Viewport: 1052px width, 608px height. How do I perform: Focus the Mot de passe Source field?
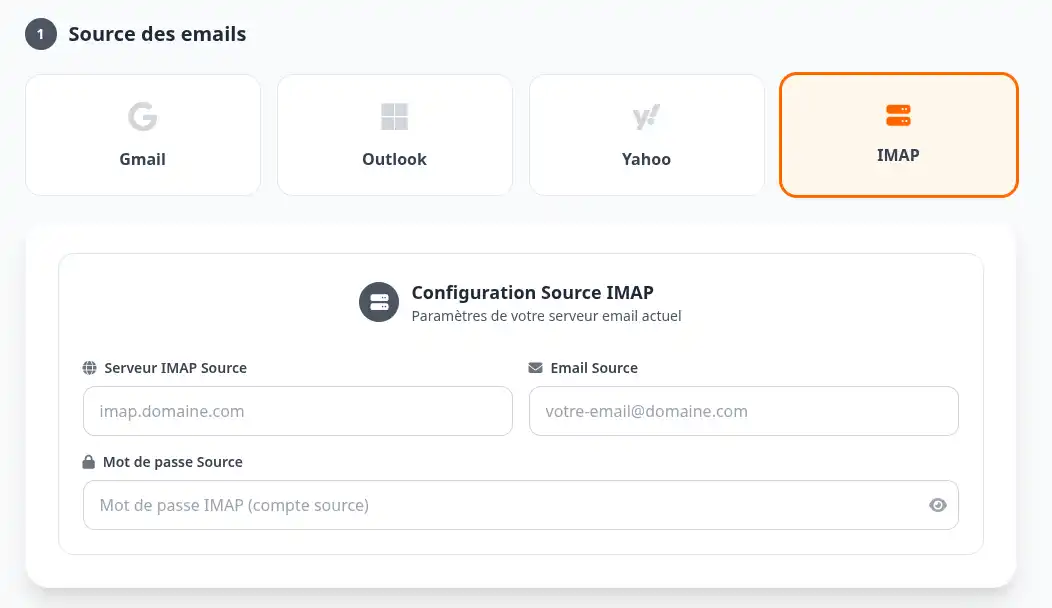tap(521, 505)
